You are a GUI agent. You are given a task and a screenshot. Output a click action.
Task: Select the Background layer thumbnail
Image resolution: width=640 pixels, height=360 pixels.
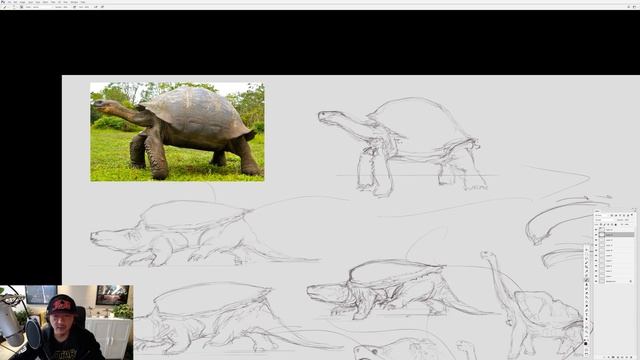coord(602,281)
